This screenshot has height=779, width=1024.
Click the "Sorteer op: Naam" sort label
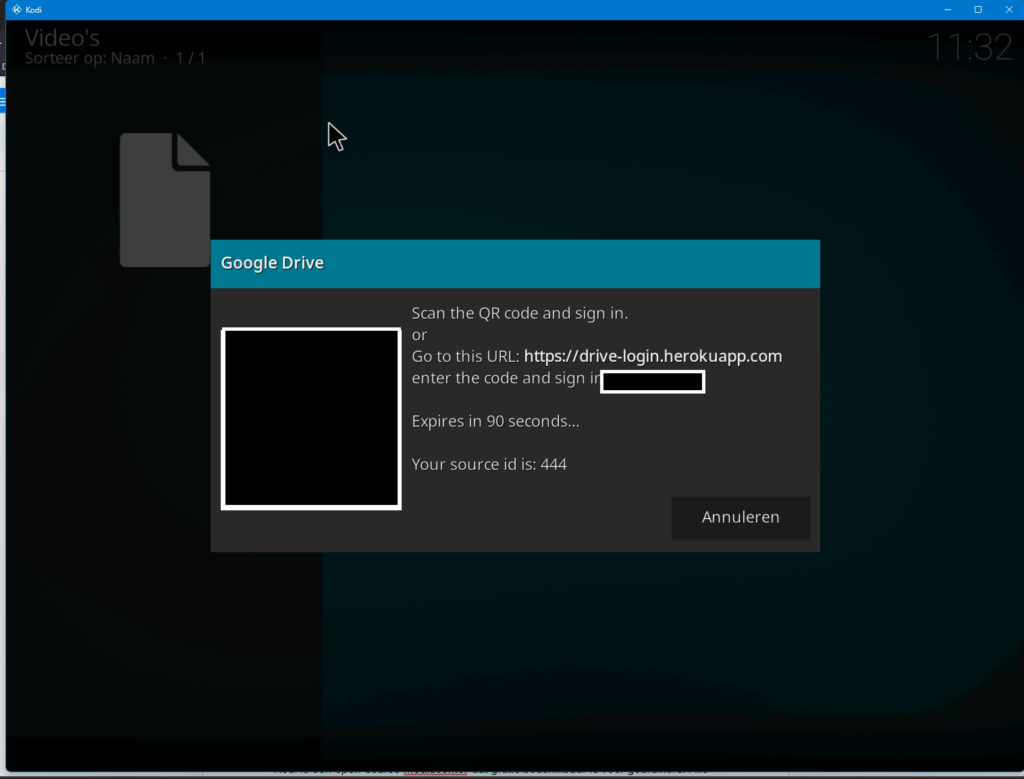click(x=90, y=58)
